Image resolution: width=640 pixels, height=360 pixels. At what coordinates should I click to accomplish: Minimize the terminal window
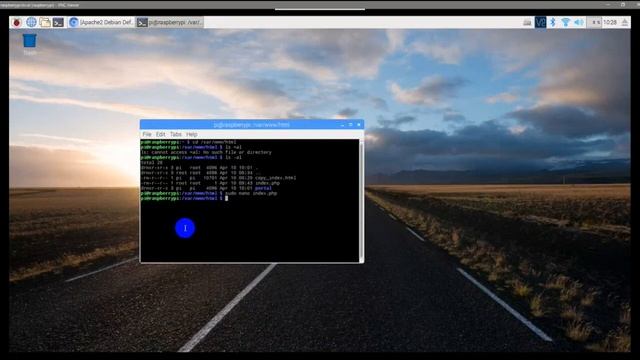342,125
